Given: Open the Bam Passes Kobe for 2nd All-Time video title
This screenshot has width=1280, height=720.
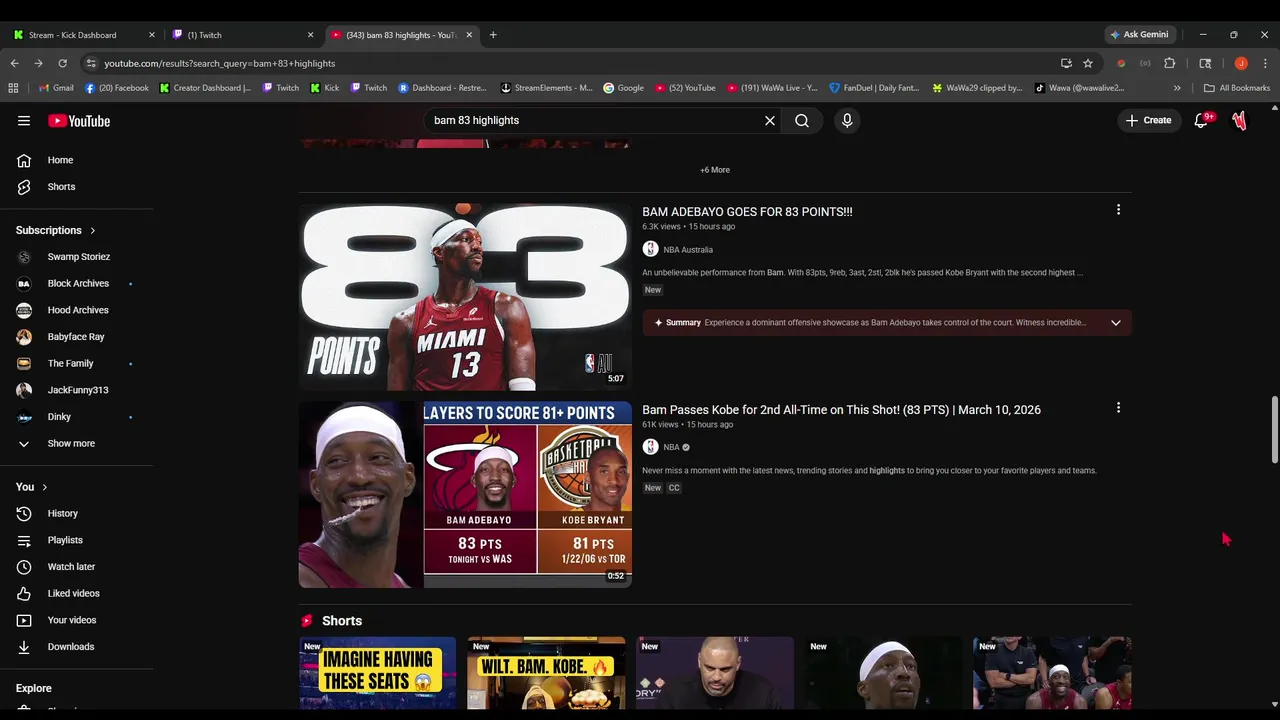Looking at the screenshot, I should (x=841, y=410).
